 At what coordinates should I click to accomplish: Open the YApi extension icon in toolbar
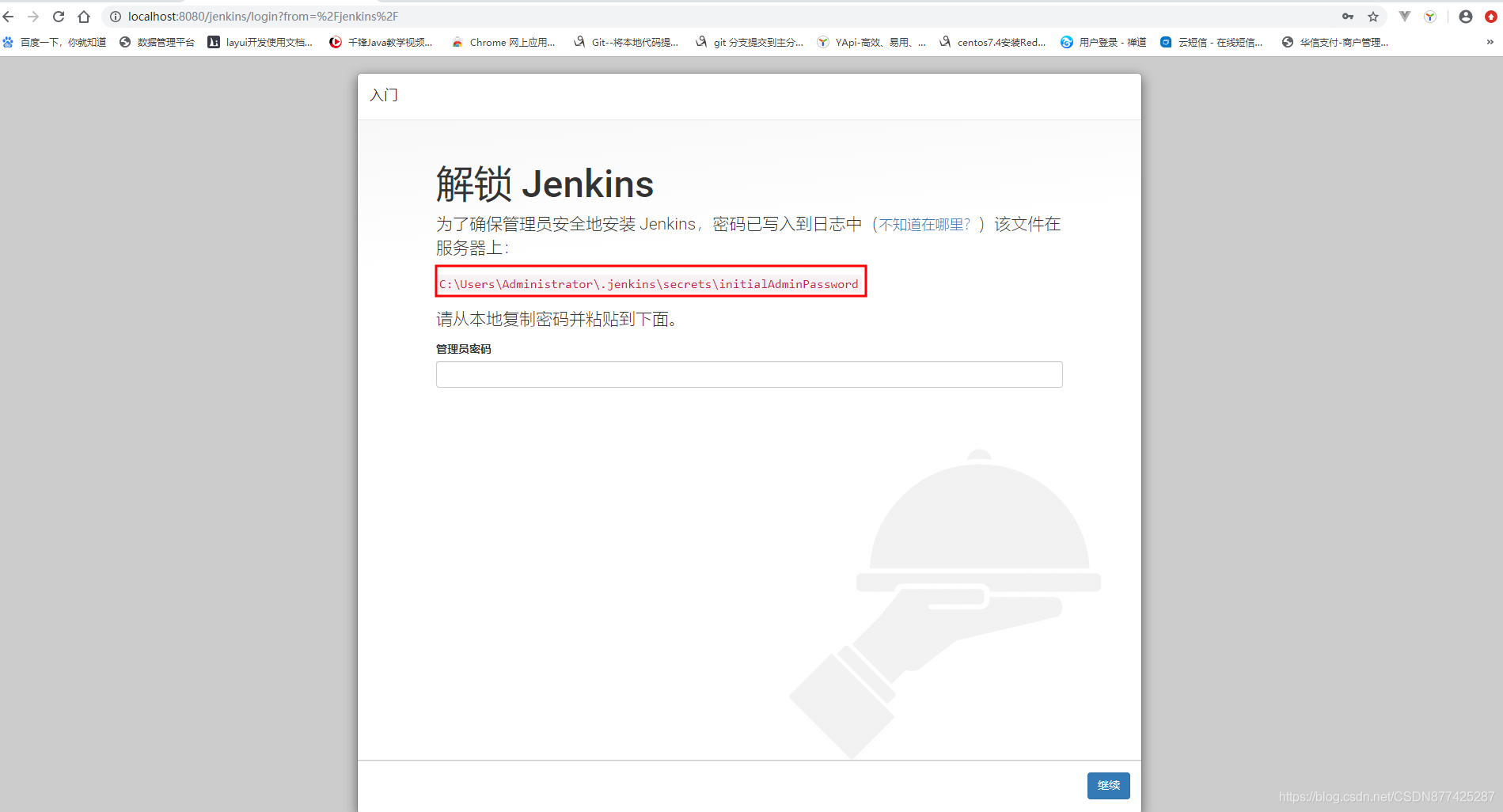point(1430,17)
